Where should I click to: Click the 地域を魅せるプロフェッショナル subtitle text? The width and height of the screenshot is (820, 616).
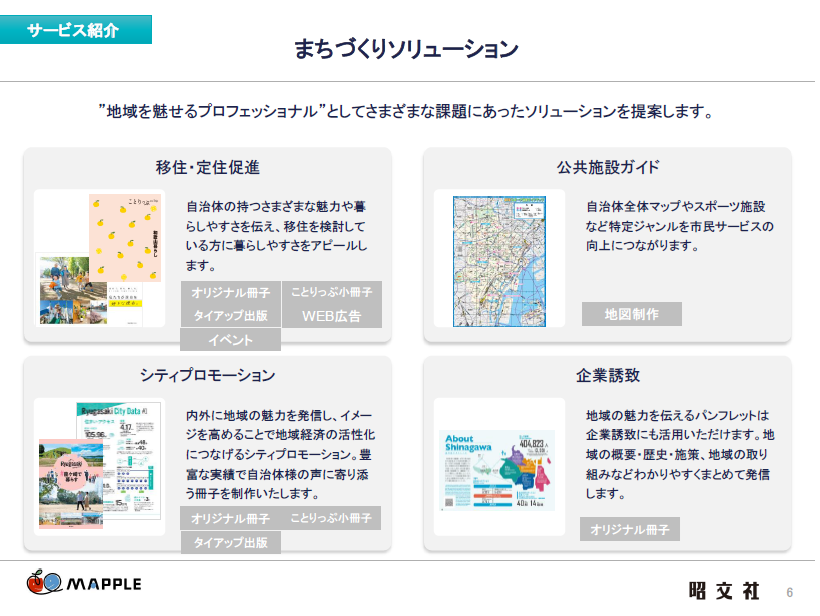407,111
